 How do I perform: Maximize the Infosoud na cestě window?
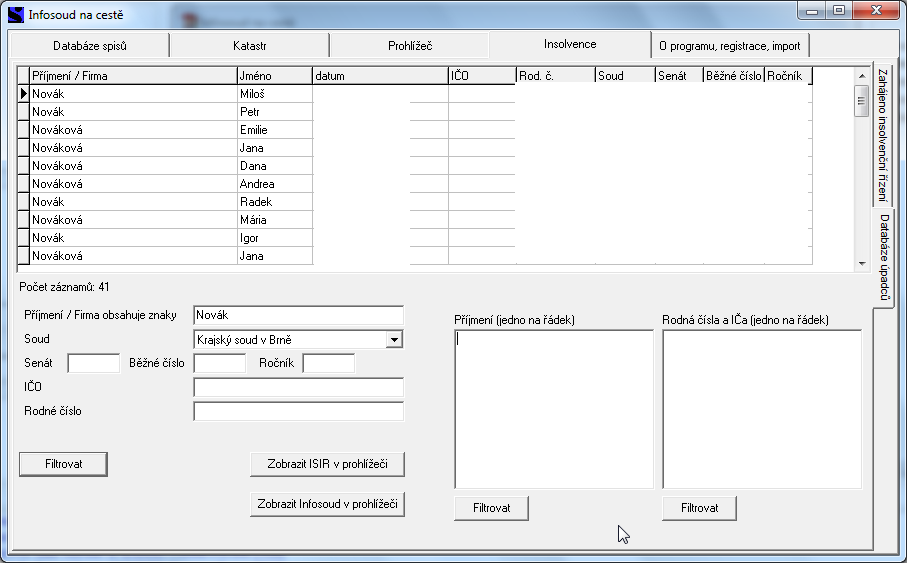pos(839,11)
